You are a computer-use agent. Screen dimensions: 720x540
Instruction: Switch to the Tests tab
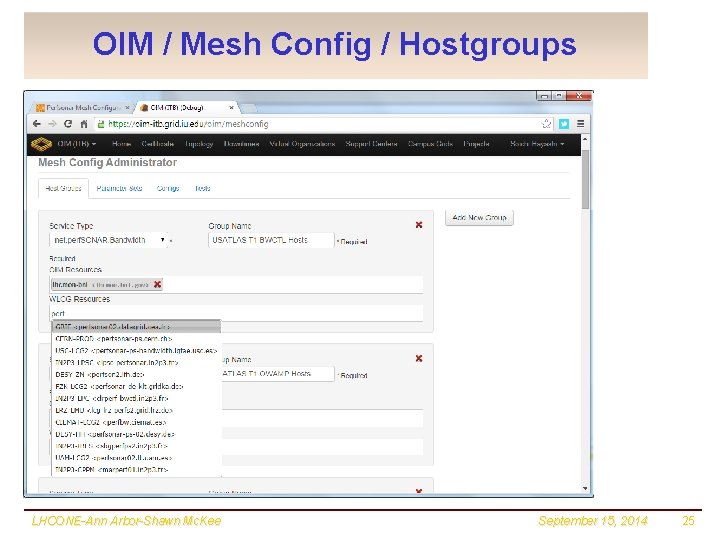point(202,188)
